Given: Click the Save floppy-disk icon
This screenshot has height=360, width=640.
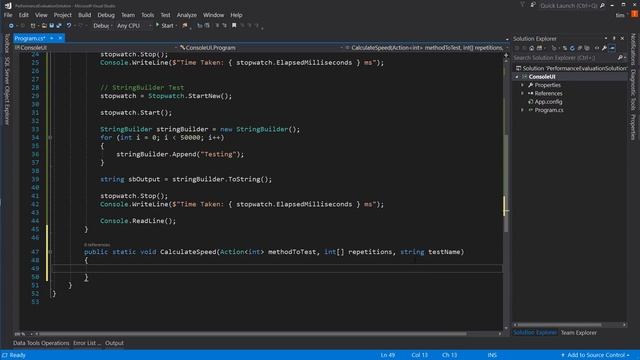Looking at the screenshot, I should pyautogui.click(x=51, y=26).
